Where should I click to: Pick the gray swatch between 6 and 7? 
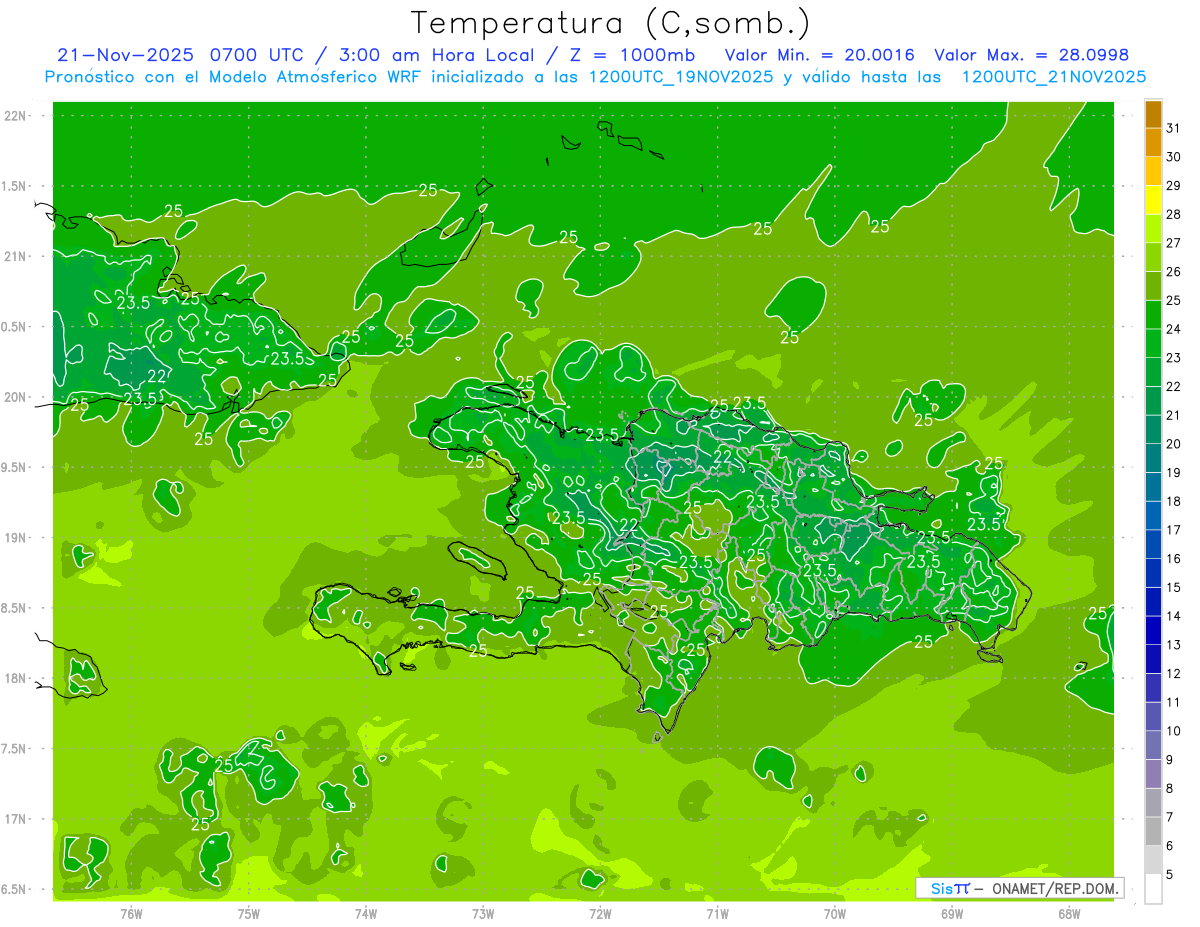pyautogui.click(x=1153, y=831)
